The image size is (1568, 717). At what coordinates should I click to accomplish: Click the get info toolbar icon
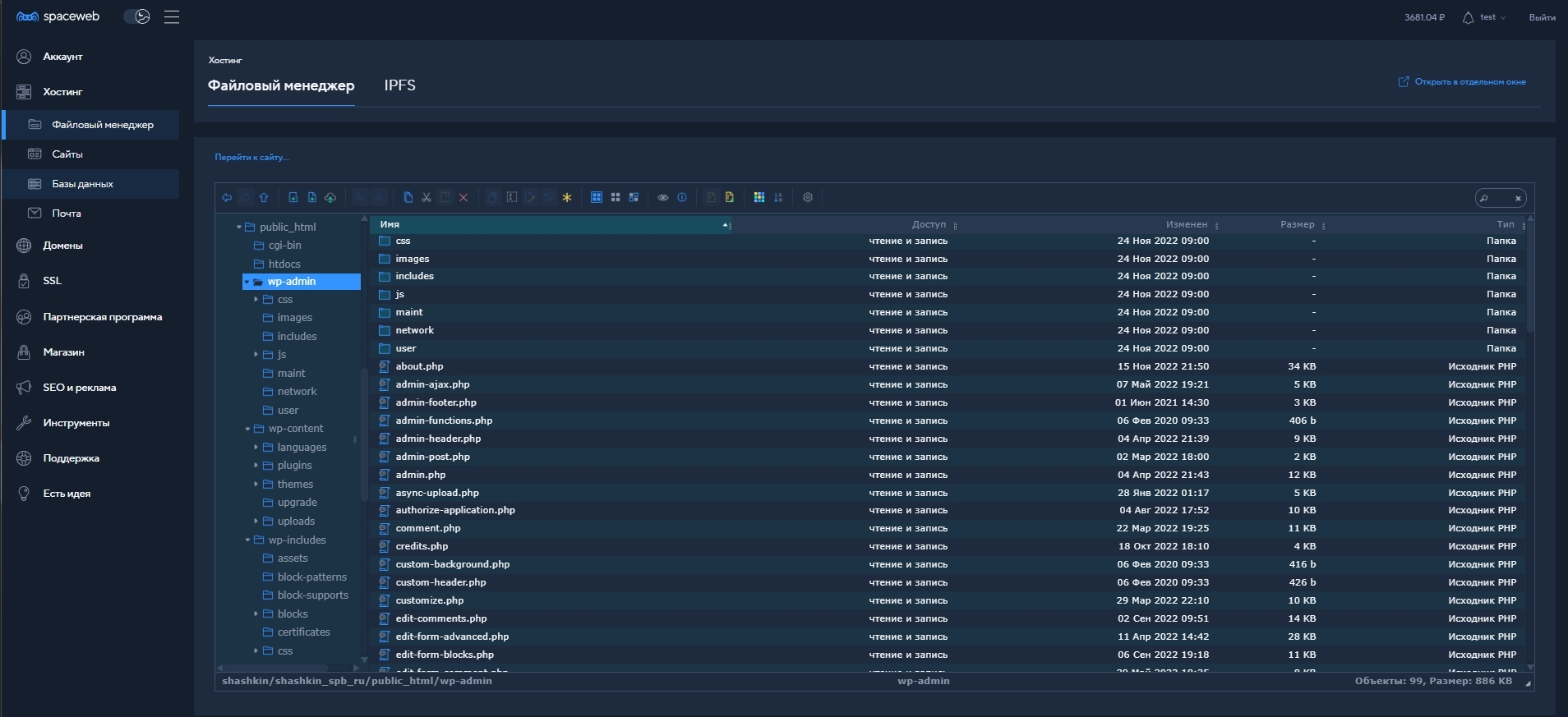pos(682,198)
